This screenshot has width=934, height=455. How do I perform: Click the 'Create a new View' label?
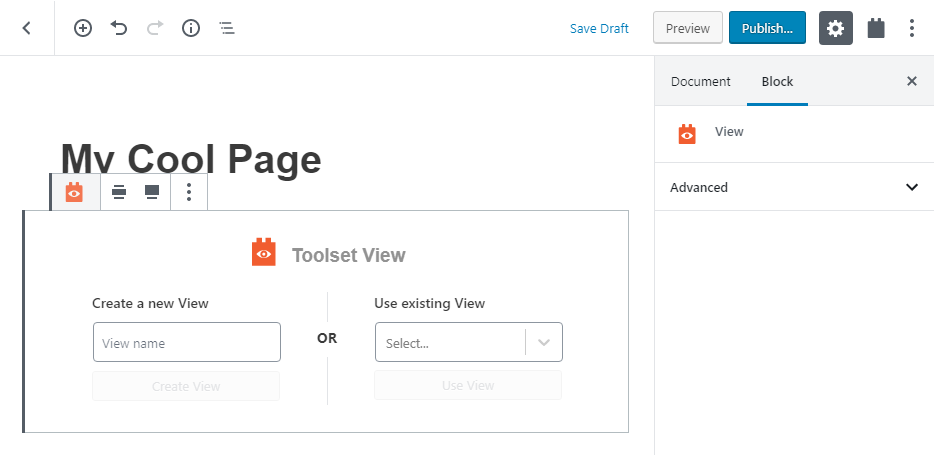(x=150, y=303)
